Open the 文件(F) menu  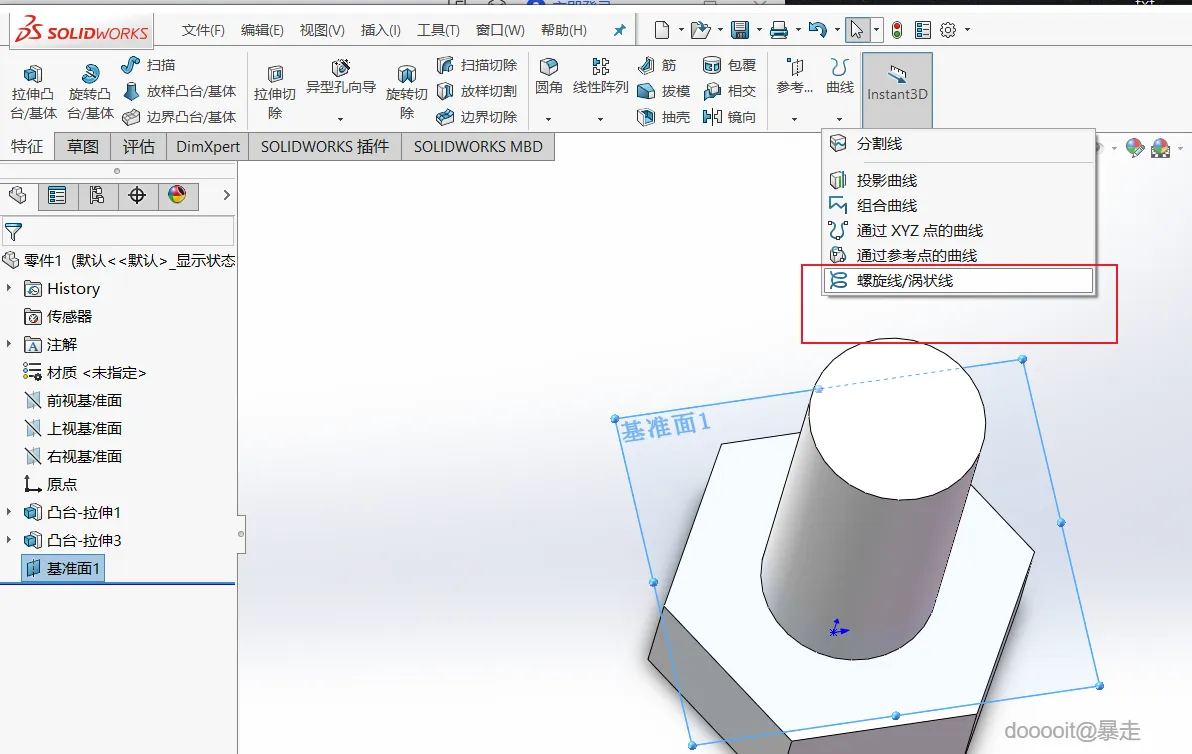(x=203, y=30)
